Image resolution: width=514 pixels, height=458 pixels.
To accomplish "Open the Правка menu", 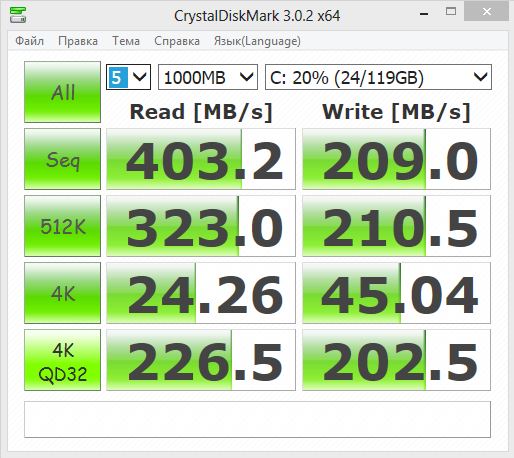I will tap(78, 41).
